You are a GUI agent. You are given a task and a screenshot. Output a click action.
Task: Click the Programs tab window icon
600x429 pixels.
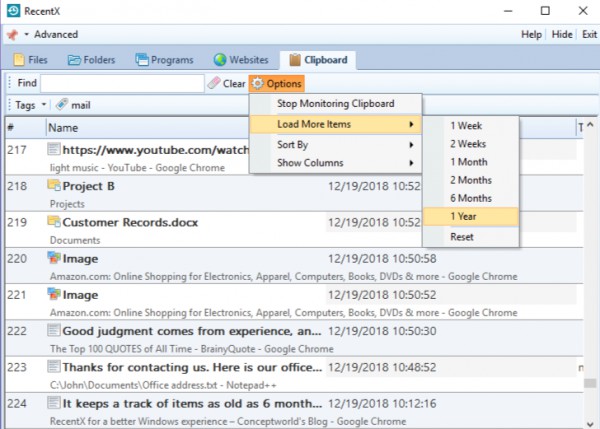point(142,60)
